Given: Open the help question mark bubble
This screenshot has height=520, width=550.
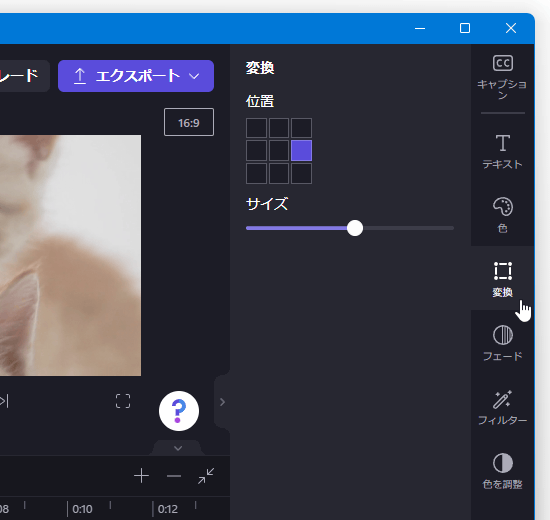Looking at the screenshot, I should pos(179,411).
